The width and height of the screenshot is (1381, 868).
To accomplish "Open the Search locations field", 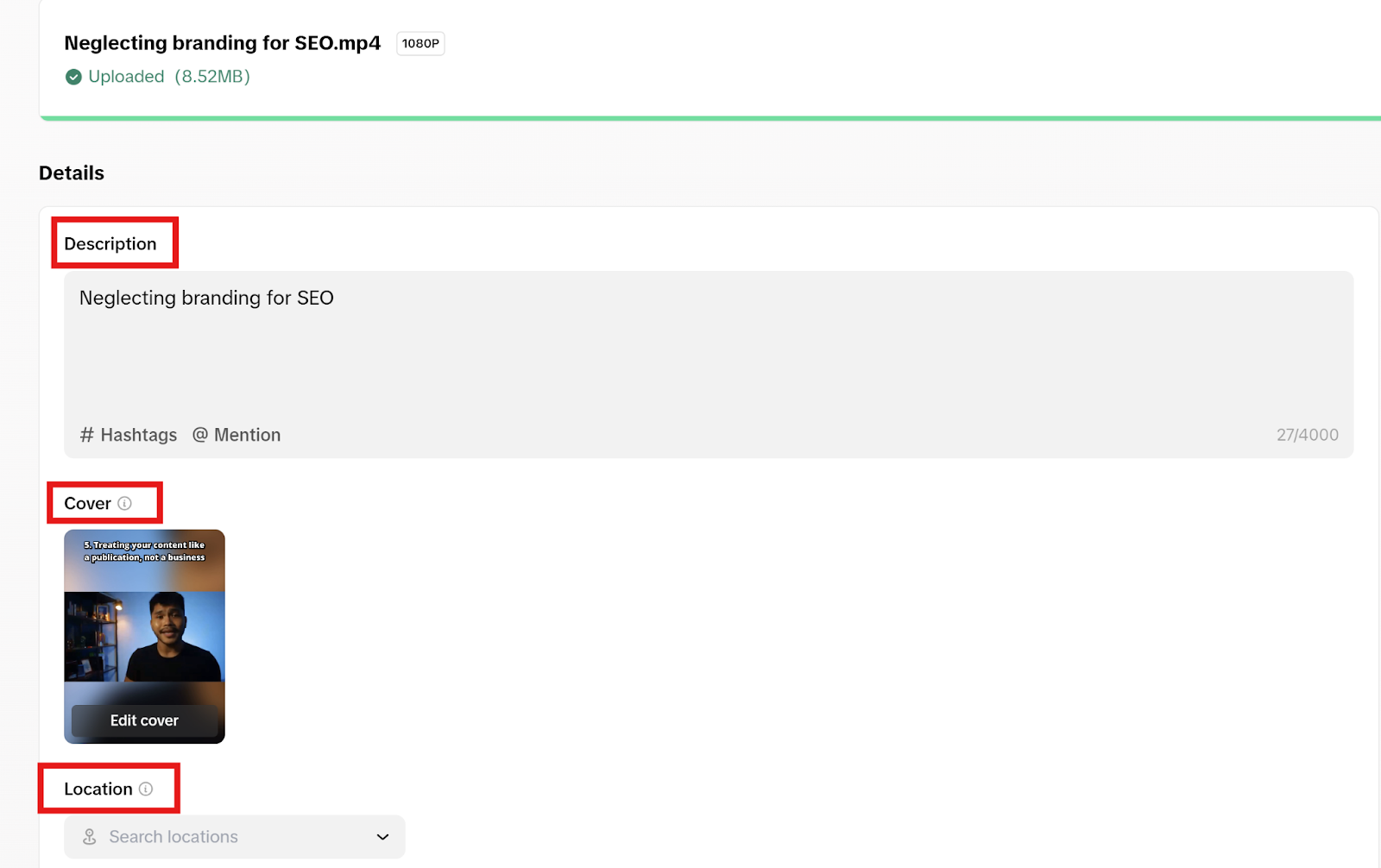I will tap(235, 837).
